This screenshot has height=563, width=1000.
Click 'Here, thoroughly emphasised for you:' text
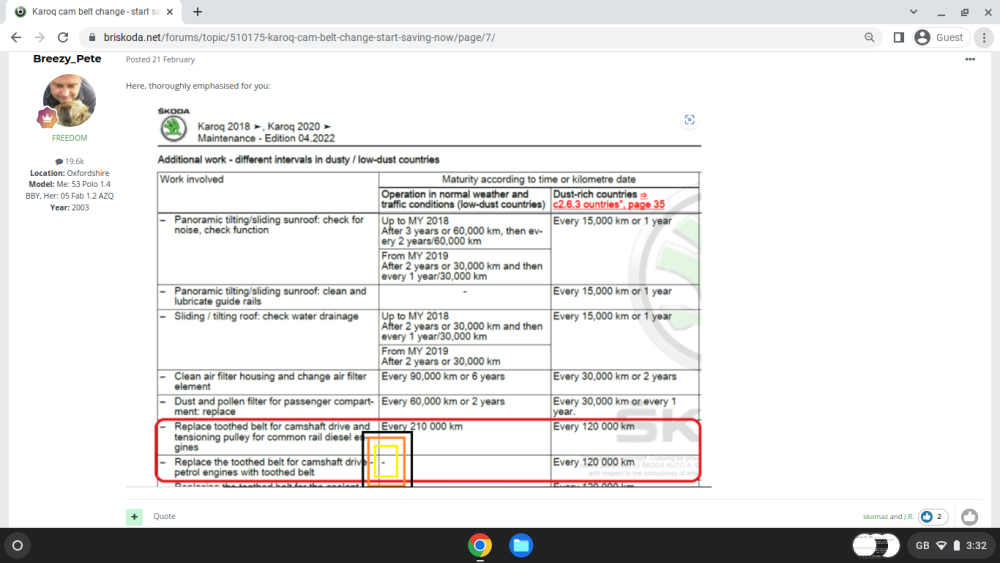pos(198,86)
